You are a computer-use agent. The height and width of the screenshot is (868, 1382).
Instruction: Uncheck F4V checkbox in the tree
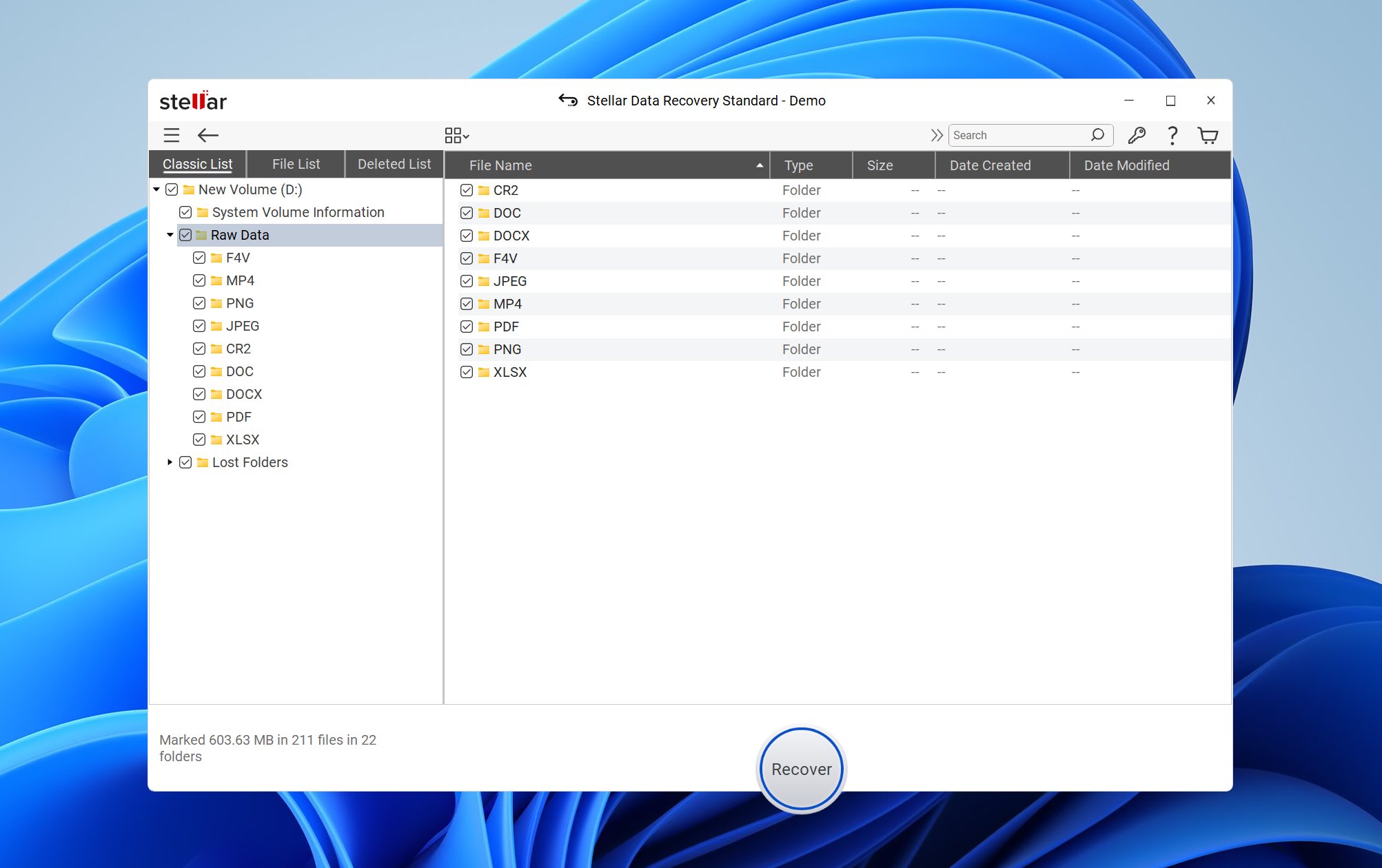click(x=199, y=258)
